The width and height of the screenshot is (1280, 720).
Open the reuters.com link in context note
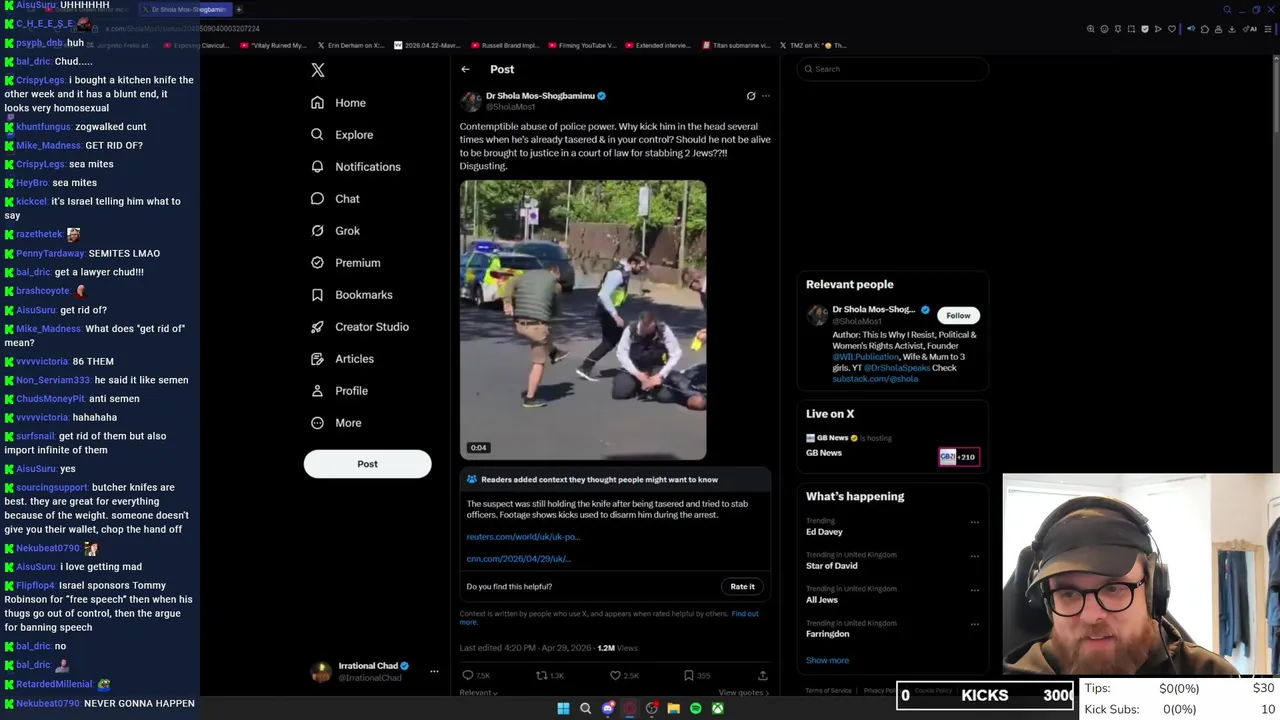point(523,537)
